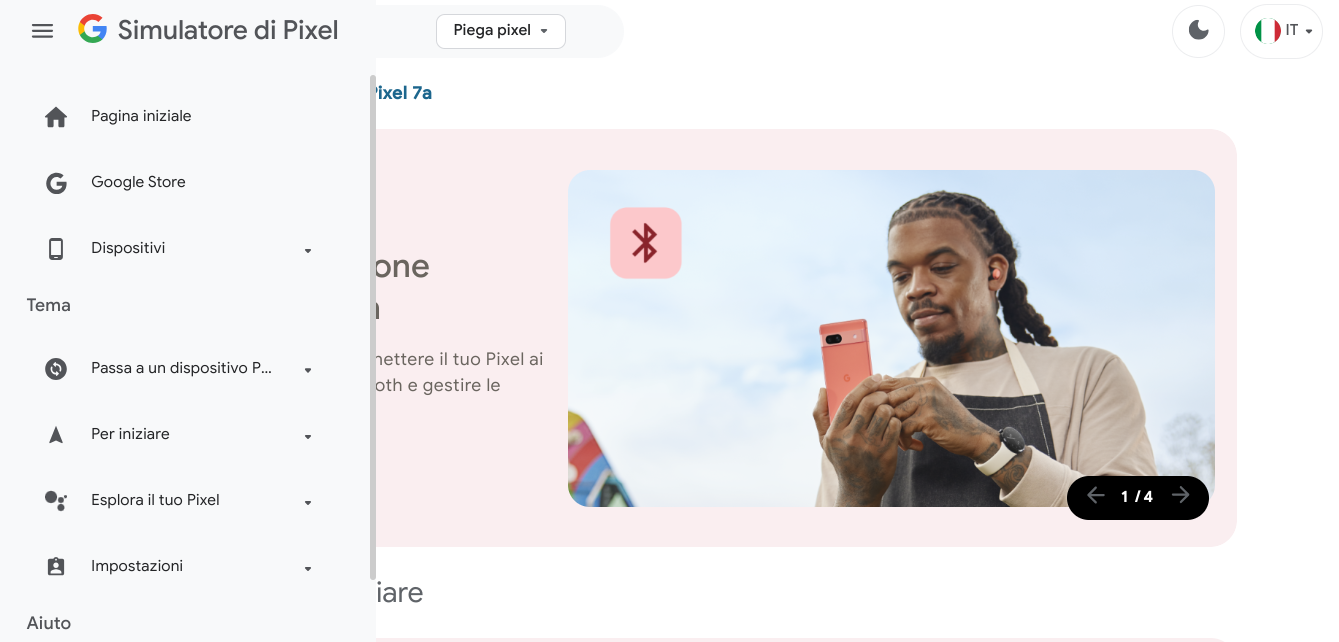Image resolution: width=1339 pixels, height=642 pixels.
Task: Open the Piega pixel dropdown
Action: coord(501,31)
